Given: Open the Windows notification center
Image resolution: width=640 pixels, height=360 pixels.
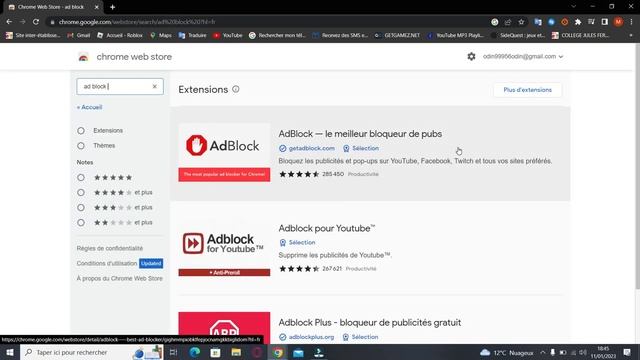Looking at the screenshot, I should coord(627,352).
